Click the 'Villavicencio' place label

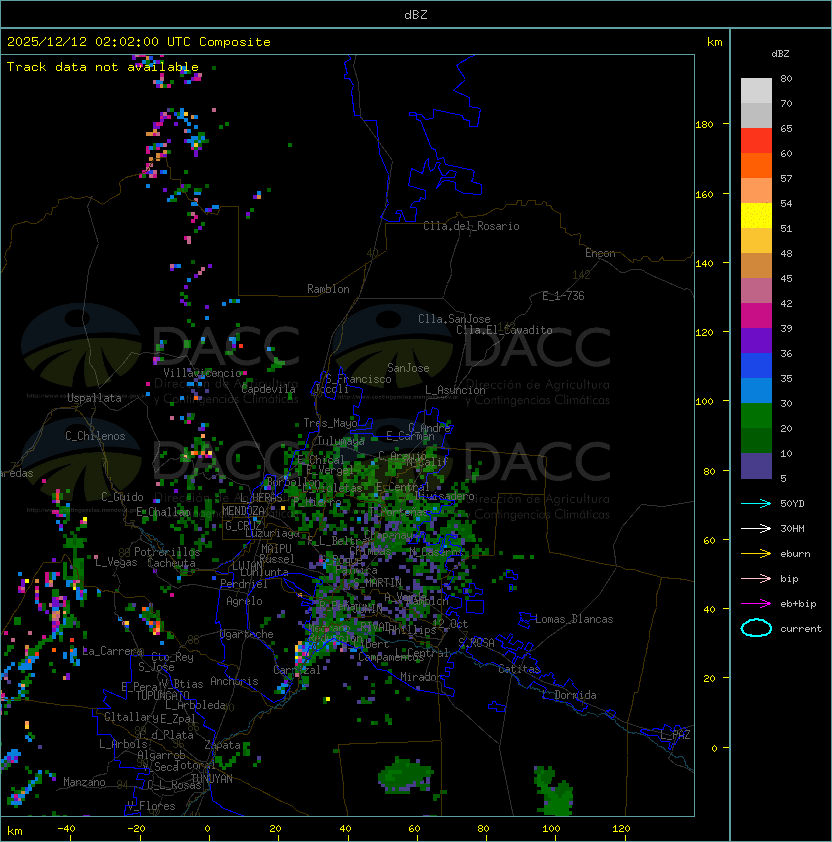coord(202,373)
